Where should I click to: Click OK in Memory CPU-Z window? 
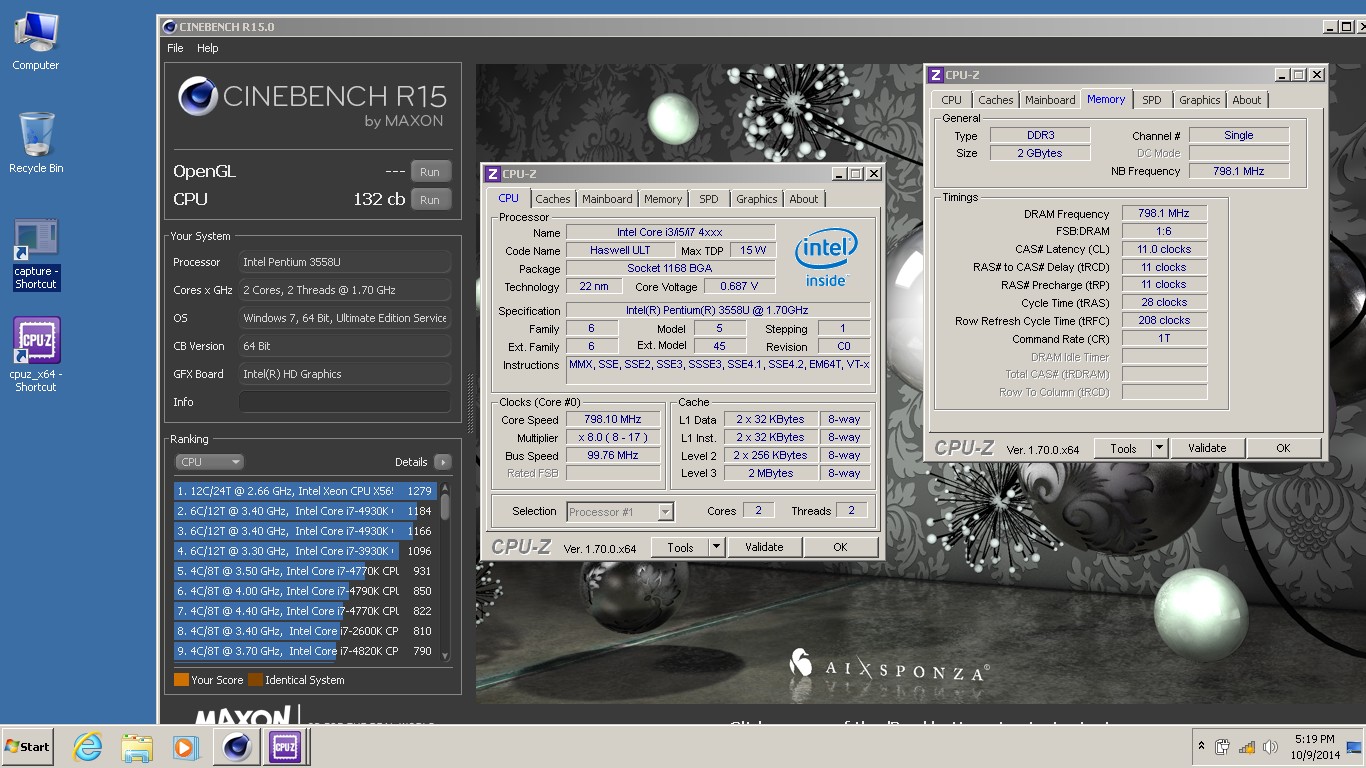coord(1283,448)
